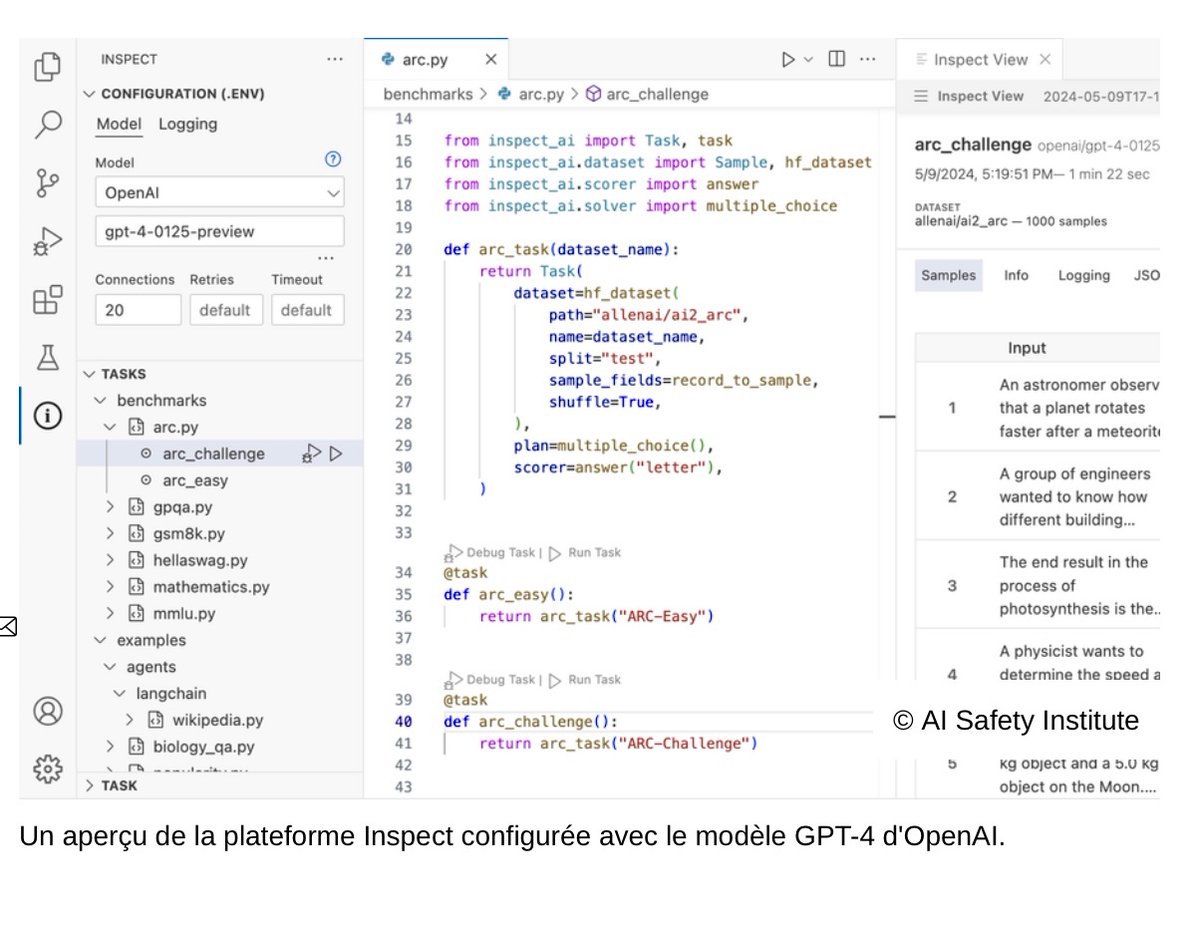Viewport: 1200px width, 926px height.
Task: Click the gpt-4-0125-preview model name field
Action: click(220, 232)
